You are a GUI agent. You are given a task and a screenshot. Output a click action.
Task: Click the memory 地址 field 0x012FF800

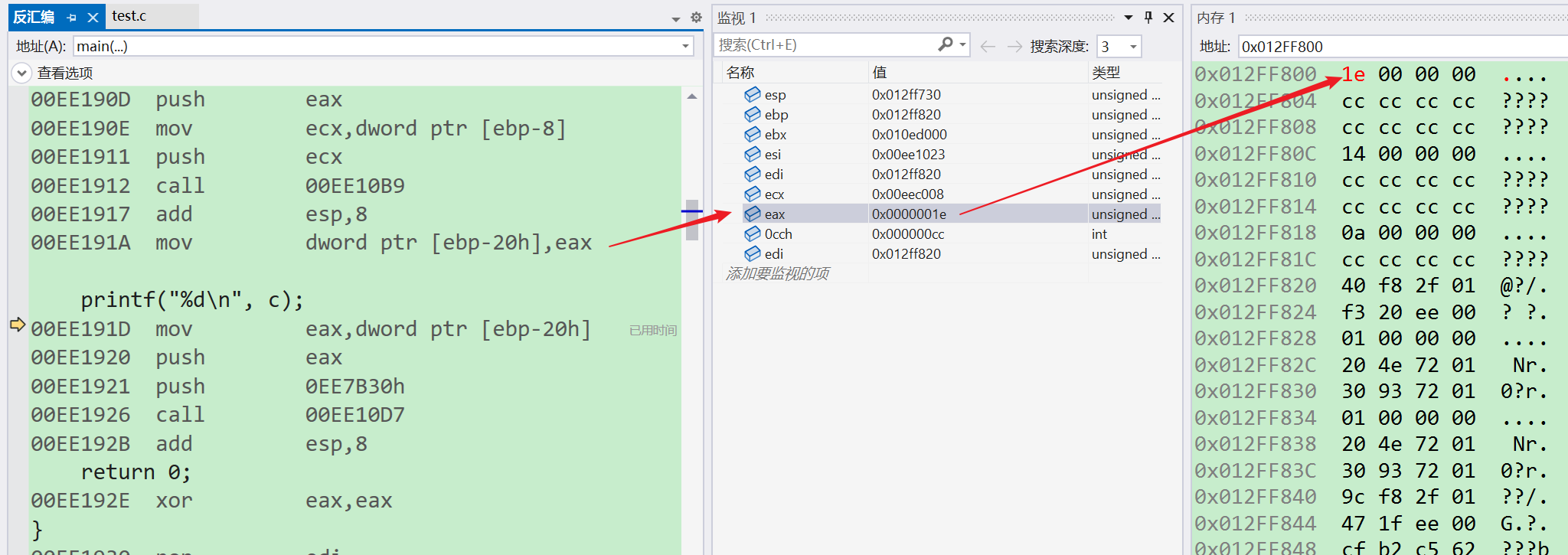(x=1401, y=47)
